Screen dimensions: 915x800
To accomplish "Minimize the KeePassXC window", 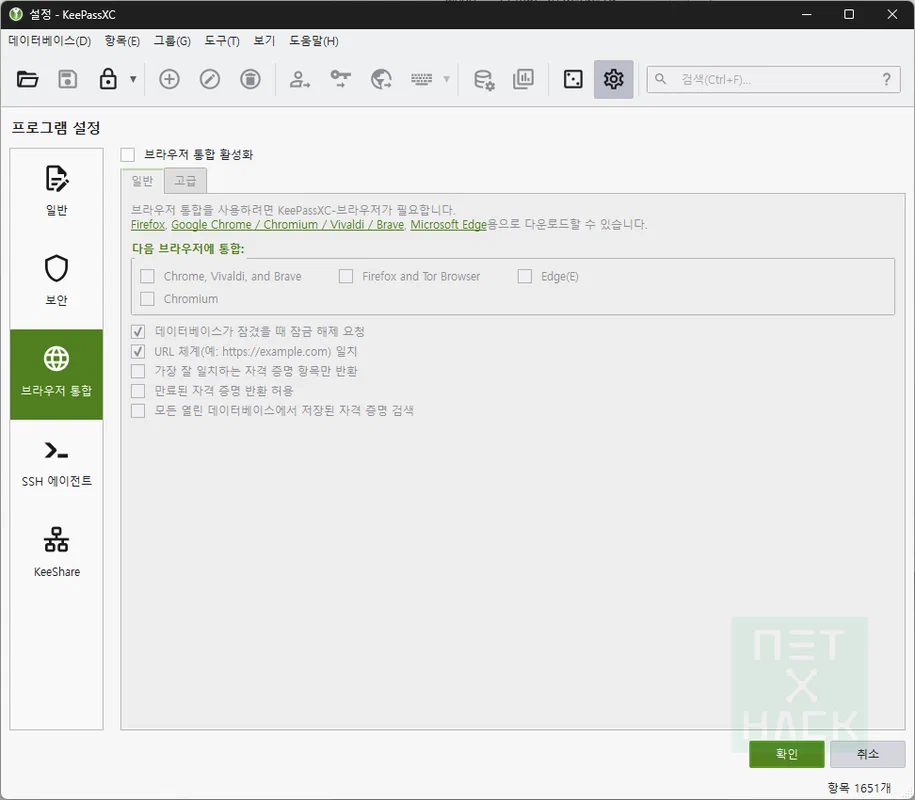I will (x=806, y=14).
